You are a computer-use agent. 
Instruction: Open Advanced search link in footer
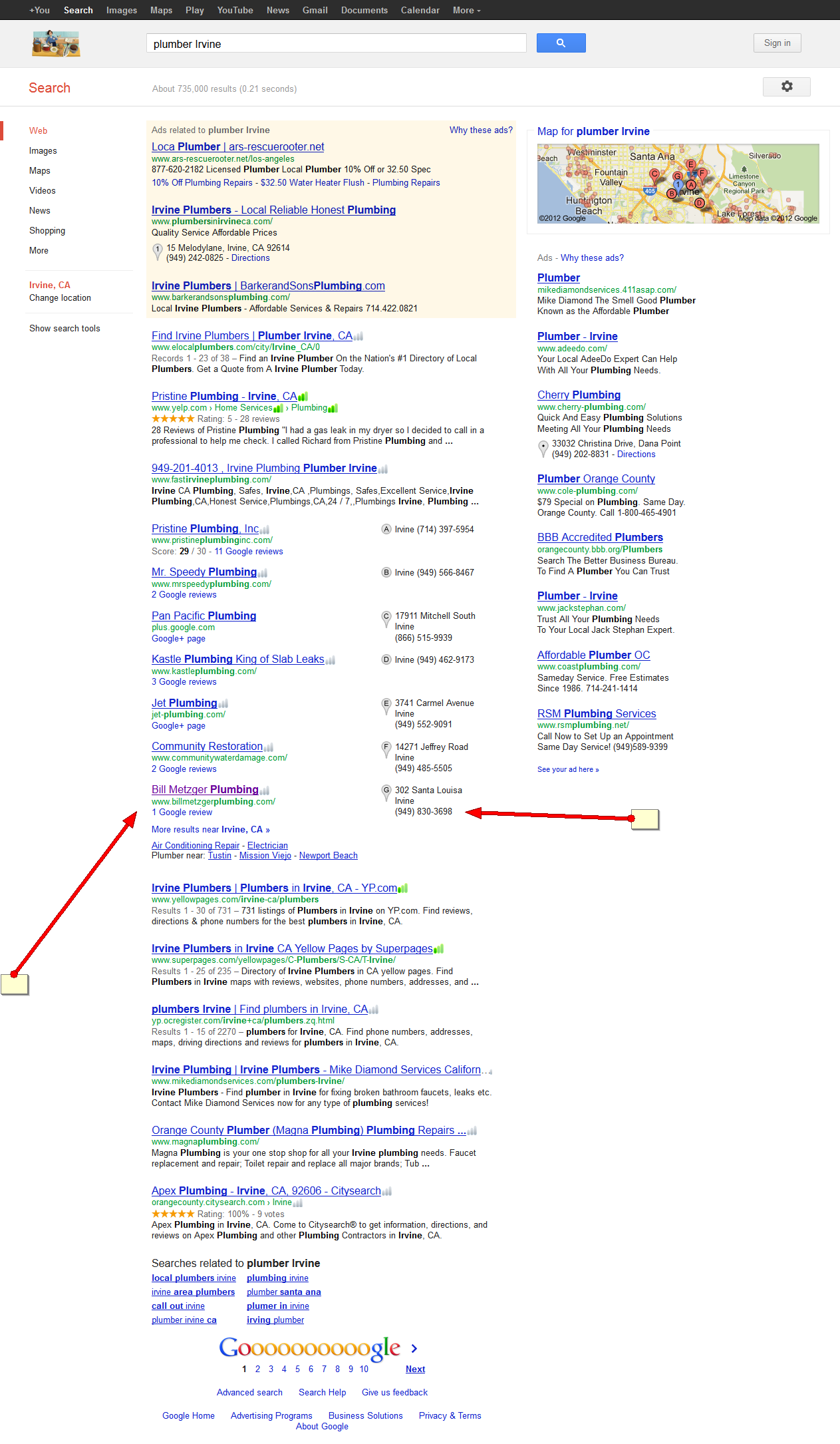(249, 1393)
